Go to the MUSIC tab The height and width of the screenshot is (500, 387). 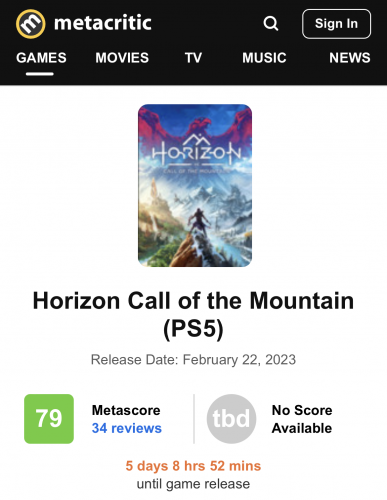point(264,58)
